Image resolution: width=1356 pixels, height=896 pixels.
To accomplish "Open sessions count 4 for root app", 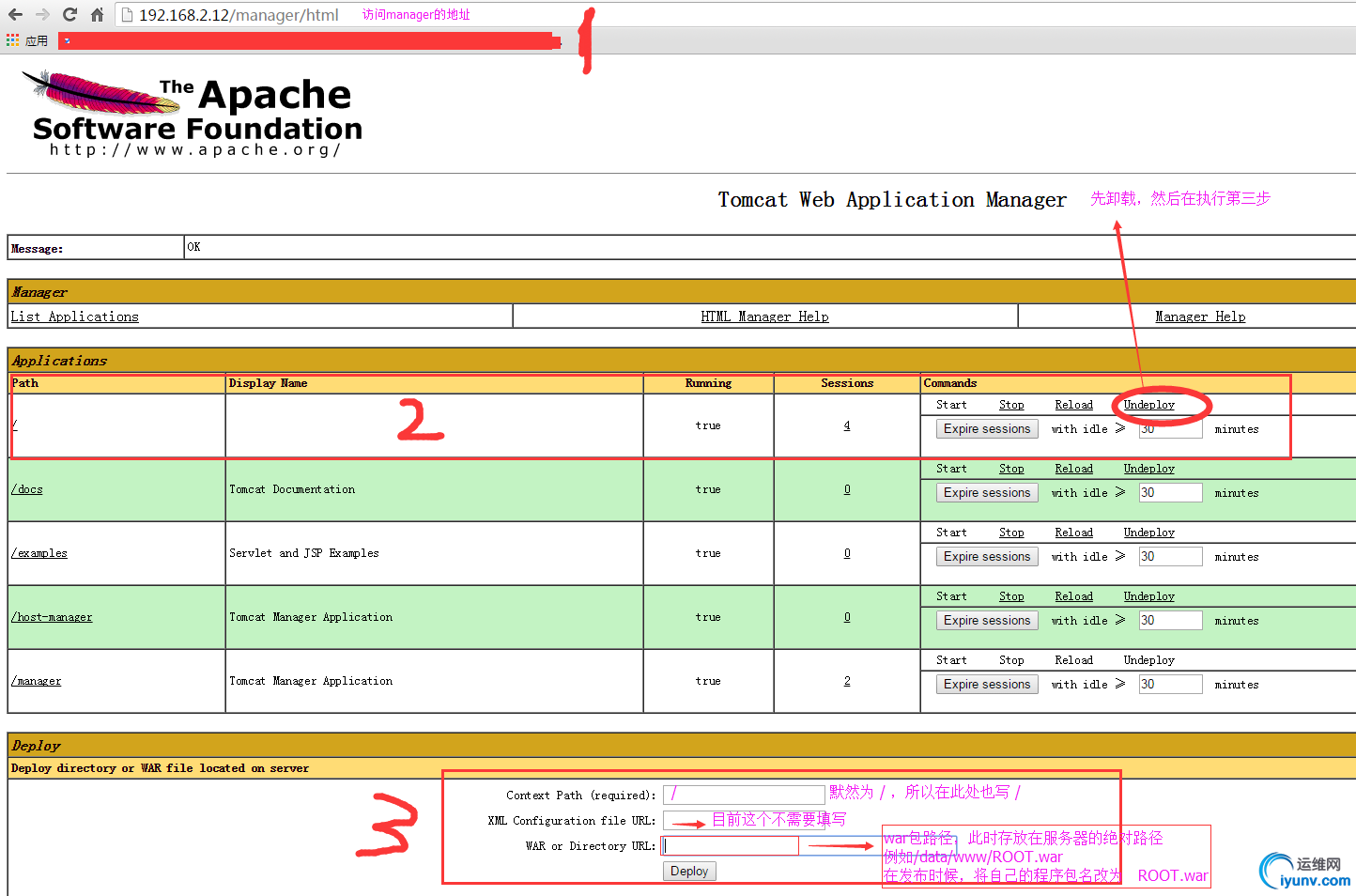I will (847, 425).
